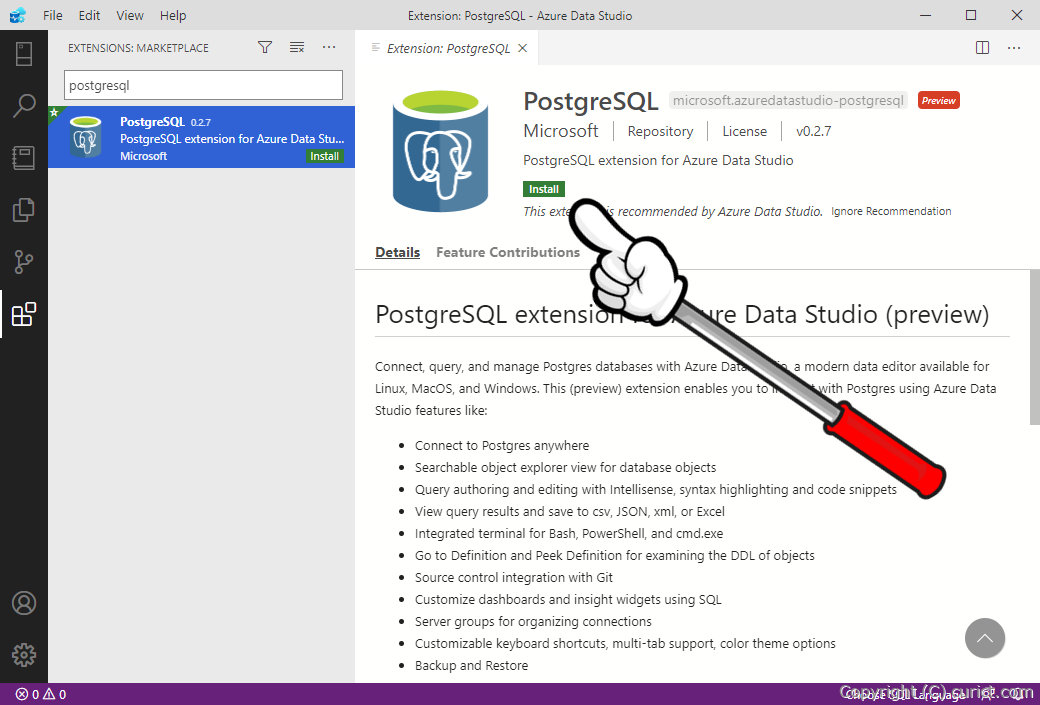Open the Notebooks view
The width and height of the screenshot is (1040, 705).
(24, 158)
